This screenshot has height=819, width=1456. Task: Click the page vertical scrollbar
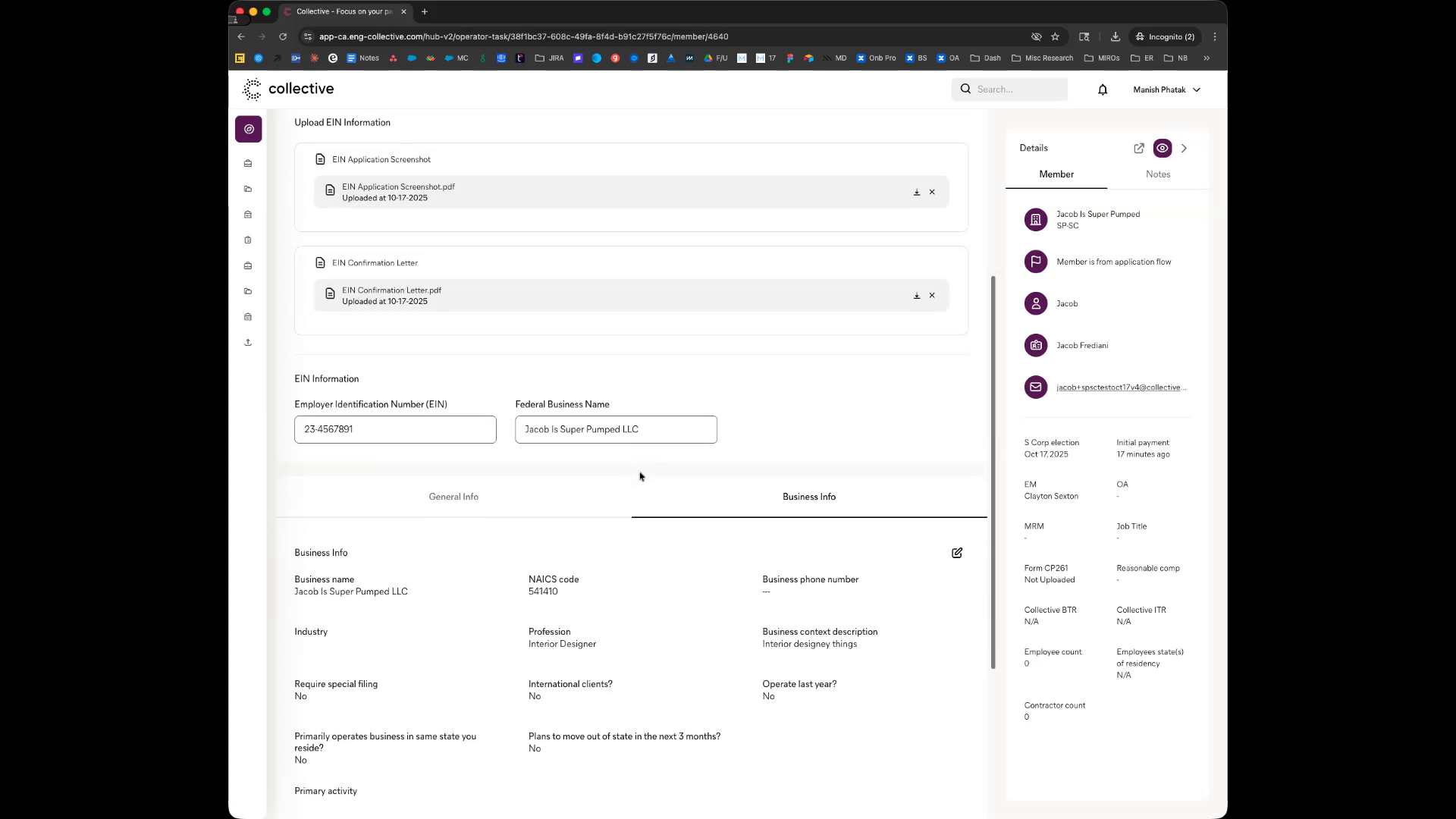(x=993, y=470)
